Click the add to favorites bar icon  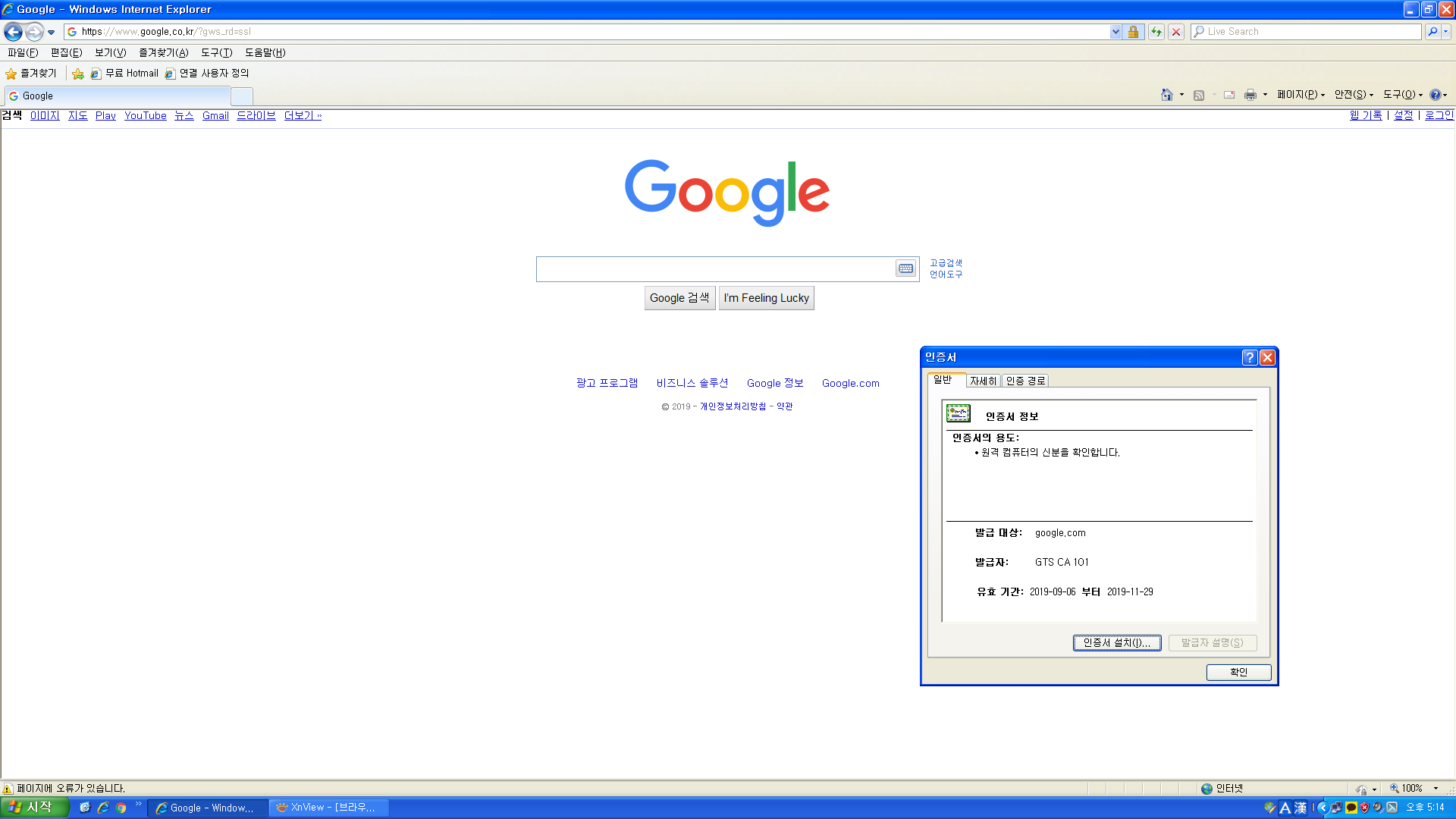pos(78,74)
